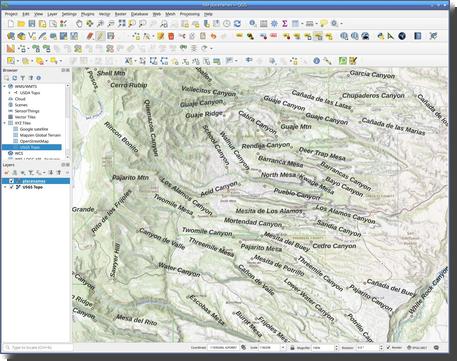Viewport: 457px width, 361px height.
Task: Click the Coordinate field in status bar
Action: tap(223, 348)
